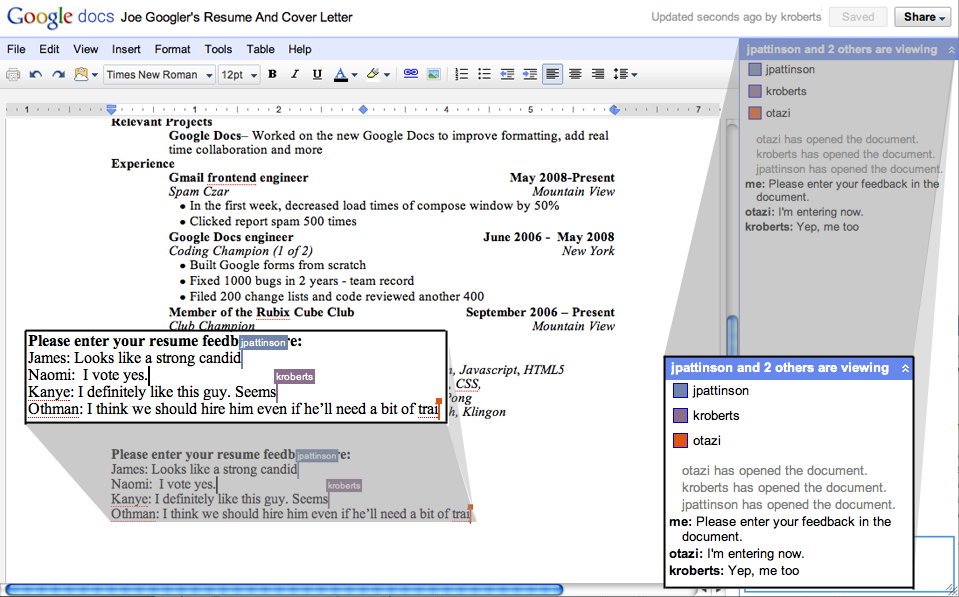Undo the last edit
The image size is (959, 597).
35,75
